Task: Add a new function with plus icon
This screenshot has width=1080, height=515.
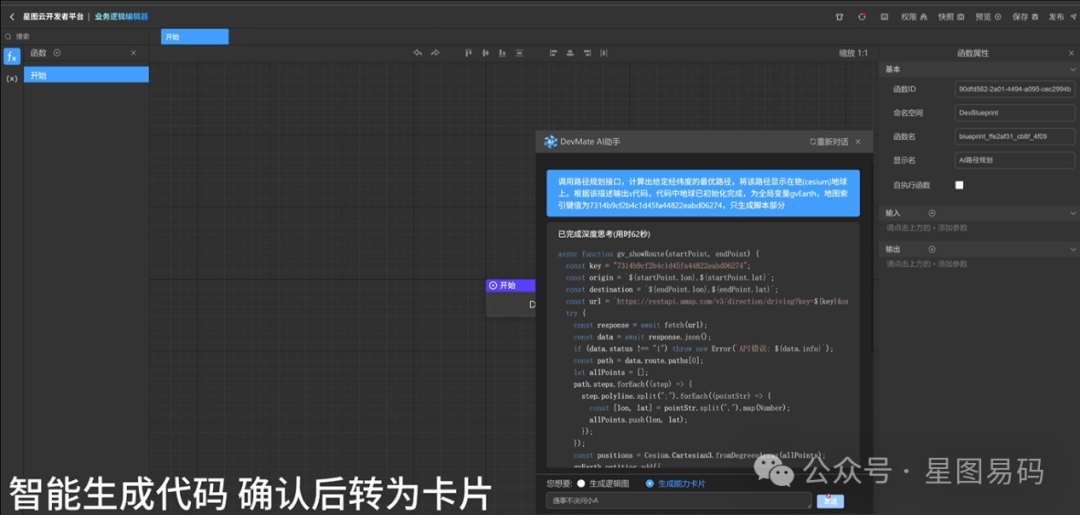Action: (57, 53)
